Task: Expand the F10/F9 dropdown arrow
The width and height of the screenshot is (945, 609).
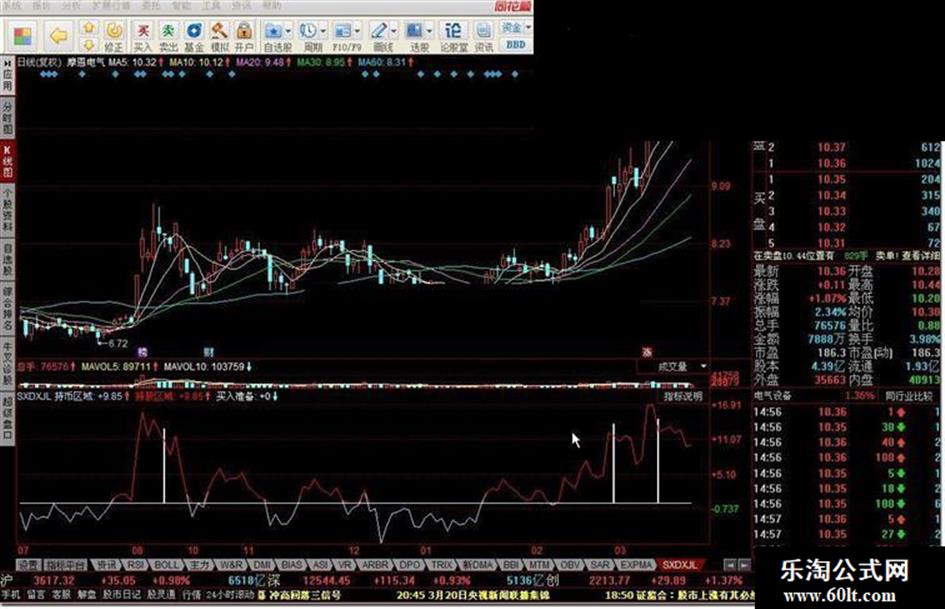Action: coord(357,31)
